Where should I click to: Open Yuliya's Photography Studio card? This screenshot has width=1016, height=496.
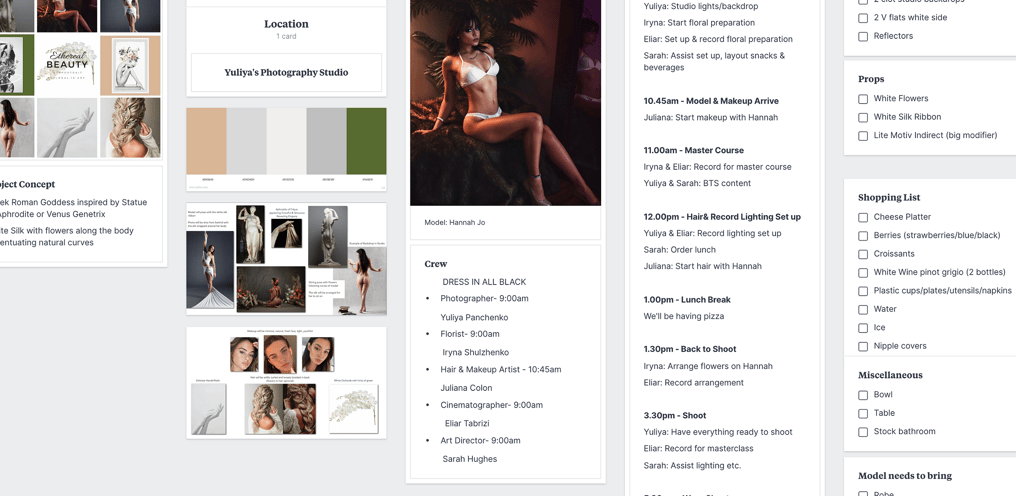click(x=286, y=73)
